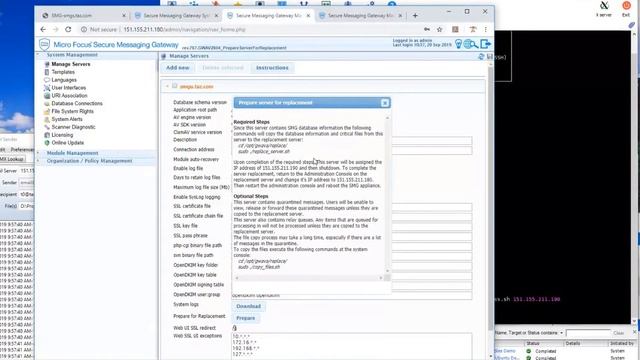Click the Delete selected button

click(223, 68)
